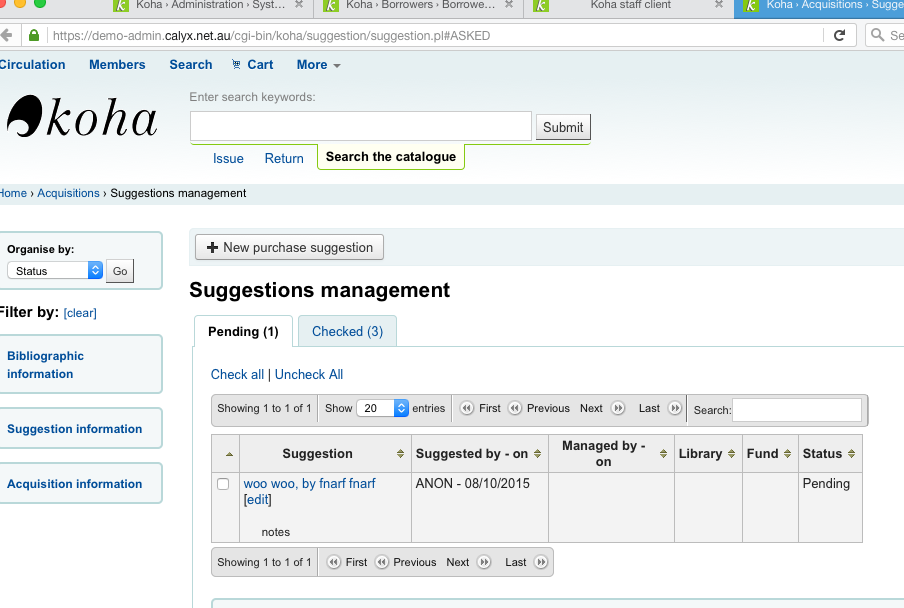904x608 pixels.
Task: Click the table Search input field
Action: point(797,409)
